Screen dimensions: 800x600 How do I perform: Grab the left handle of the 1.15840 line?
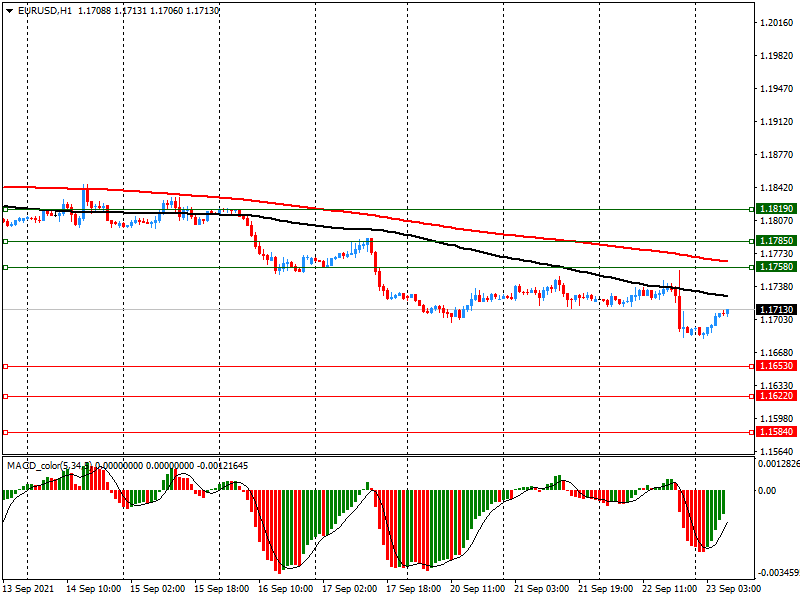(6, 433)
